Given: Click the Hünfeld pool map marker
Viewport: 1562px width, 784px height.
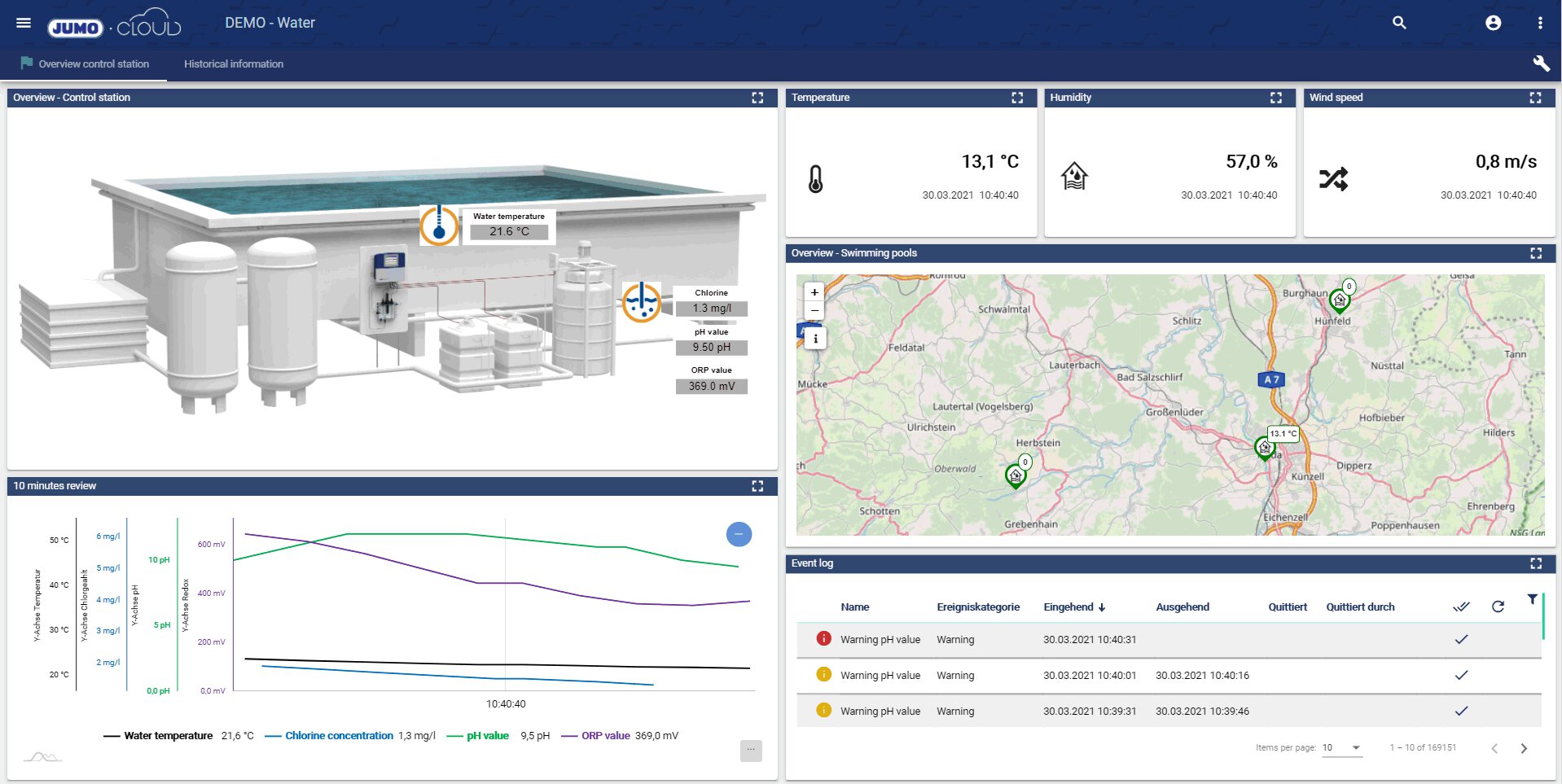Looking at the screenshot, I should [1339, 300].
